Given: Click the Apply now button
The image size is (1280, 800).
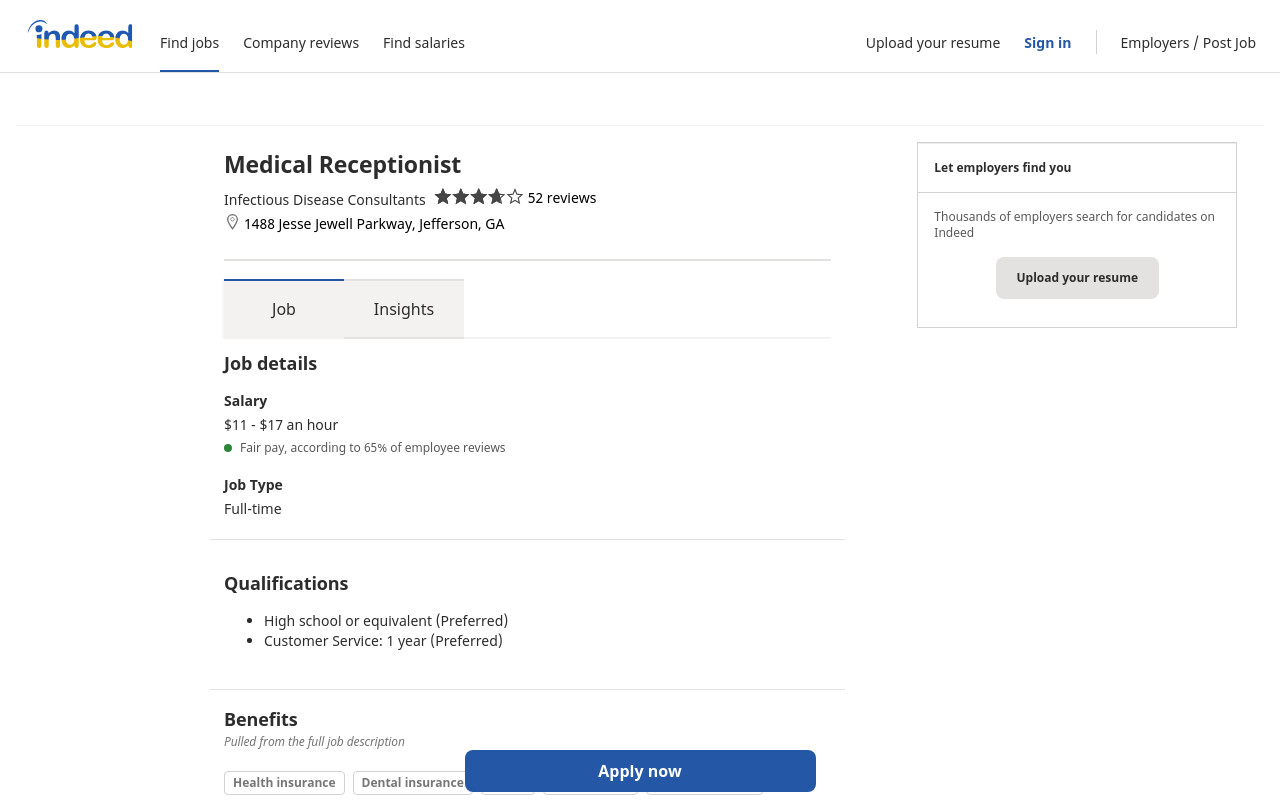Looking at the screenshot, I should (640, 771).
